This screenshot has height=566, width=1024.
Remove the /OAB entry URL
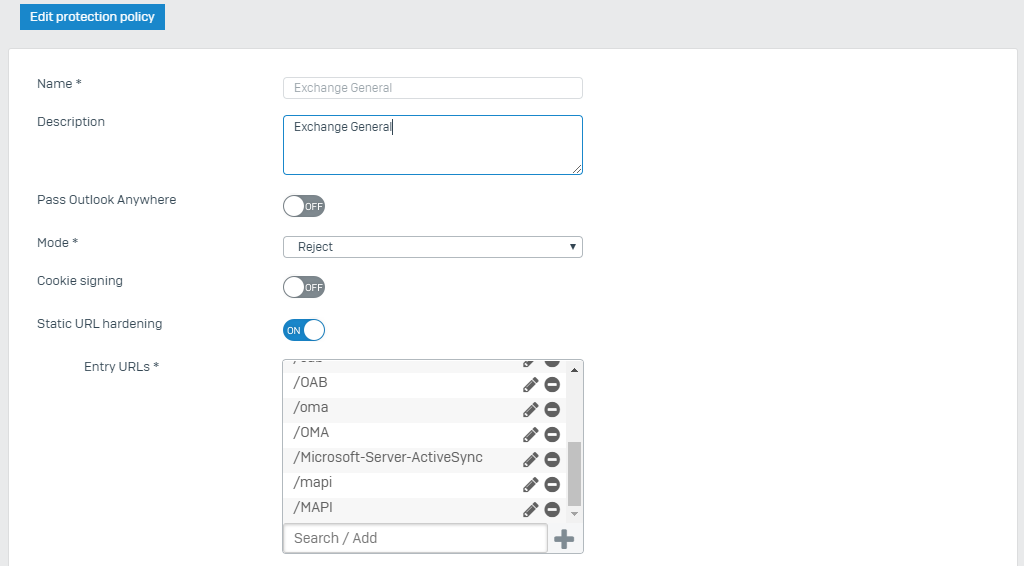[x=552, y=385]
